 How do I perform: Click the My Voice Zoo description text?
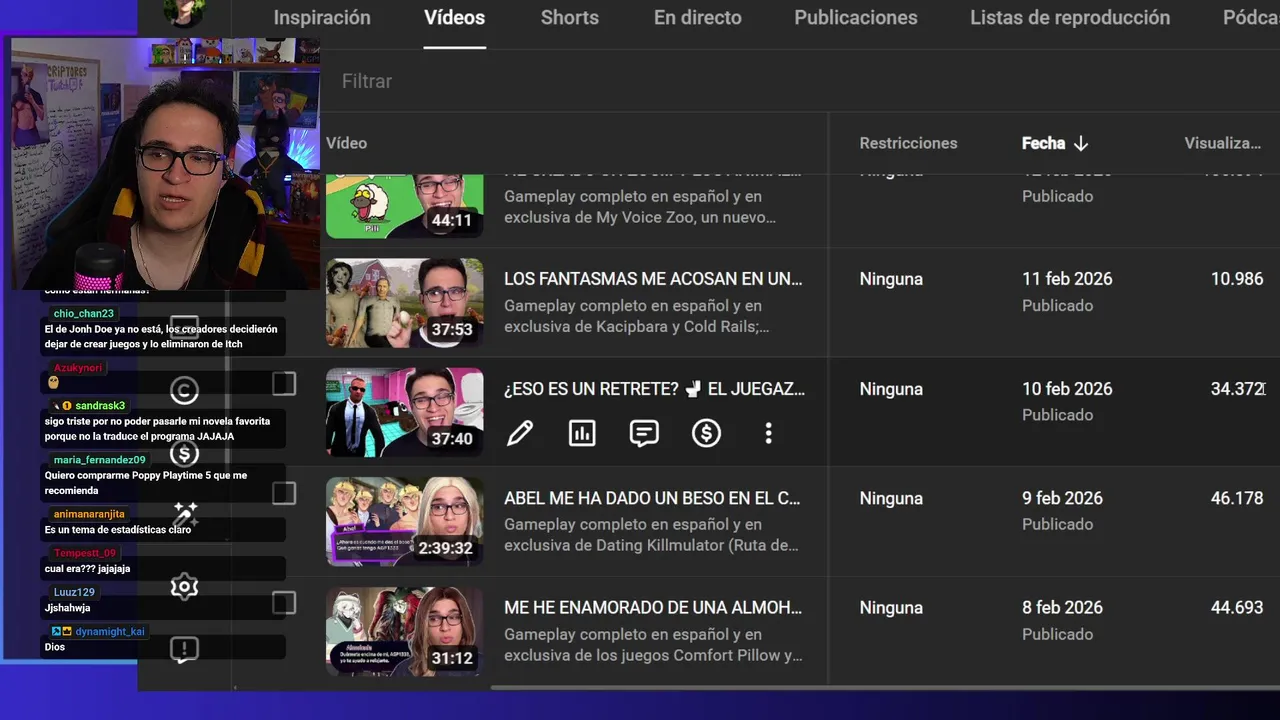pyautogui.click(x=640, y=207)
